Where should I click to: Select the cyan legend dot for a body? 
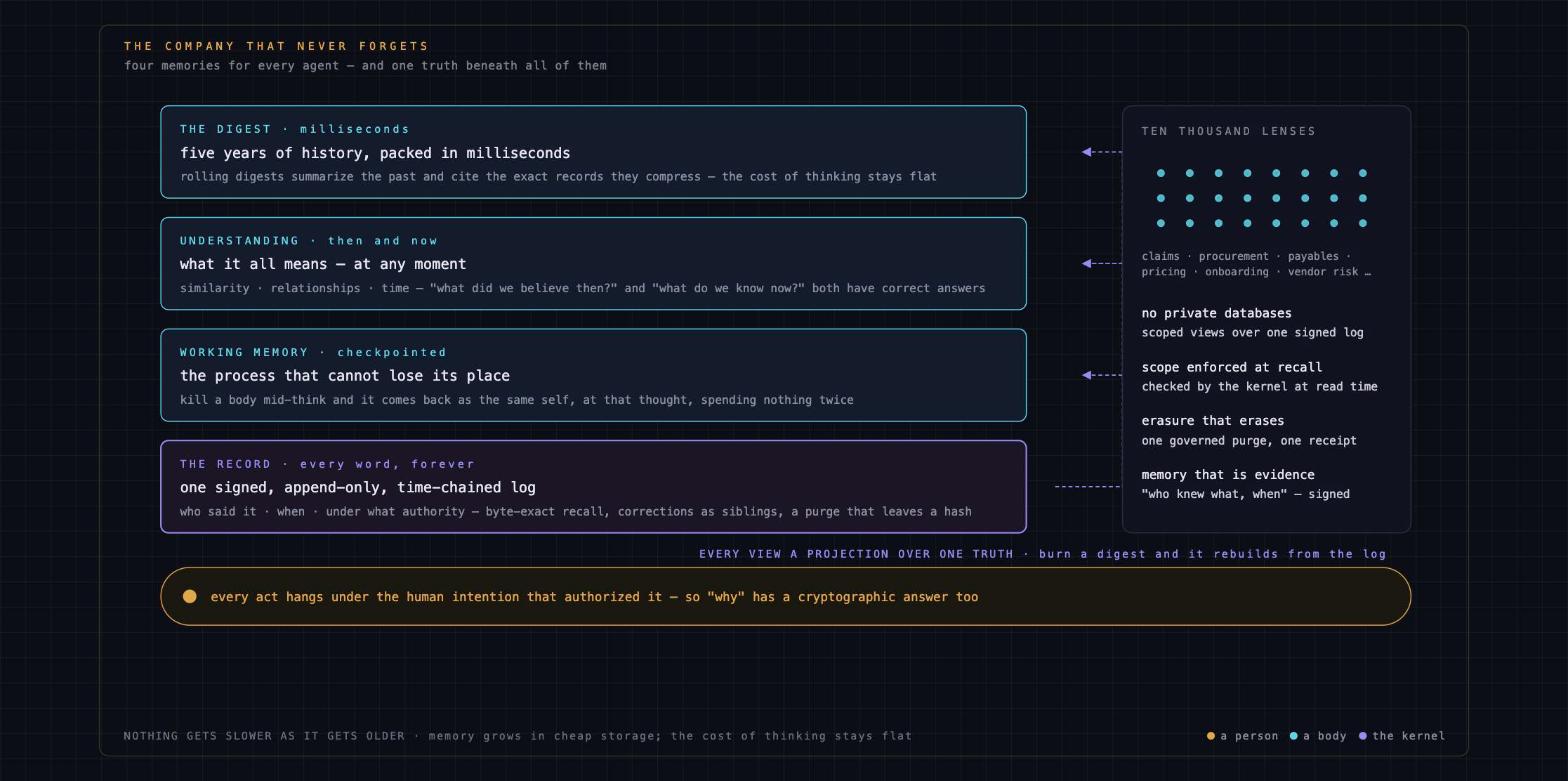(x=1294, y=736)
